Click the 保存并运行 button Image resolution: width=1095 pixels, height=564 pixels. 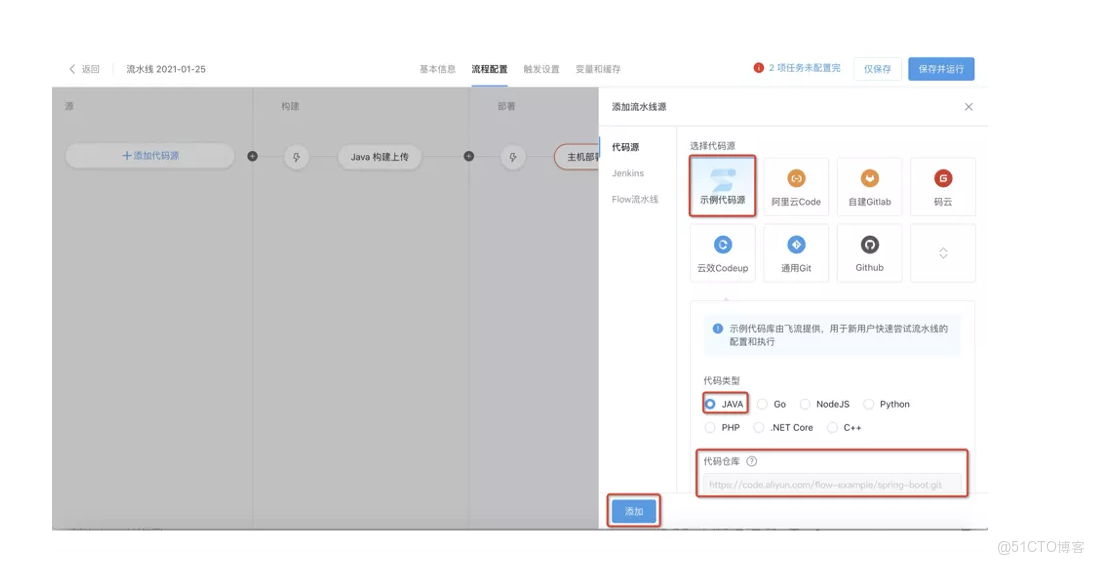coord(941,68)
